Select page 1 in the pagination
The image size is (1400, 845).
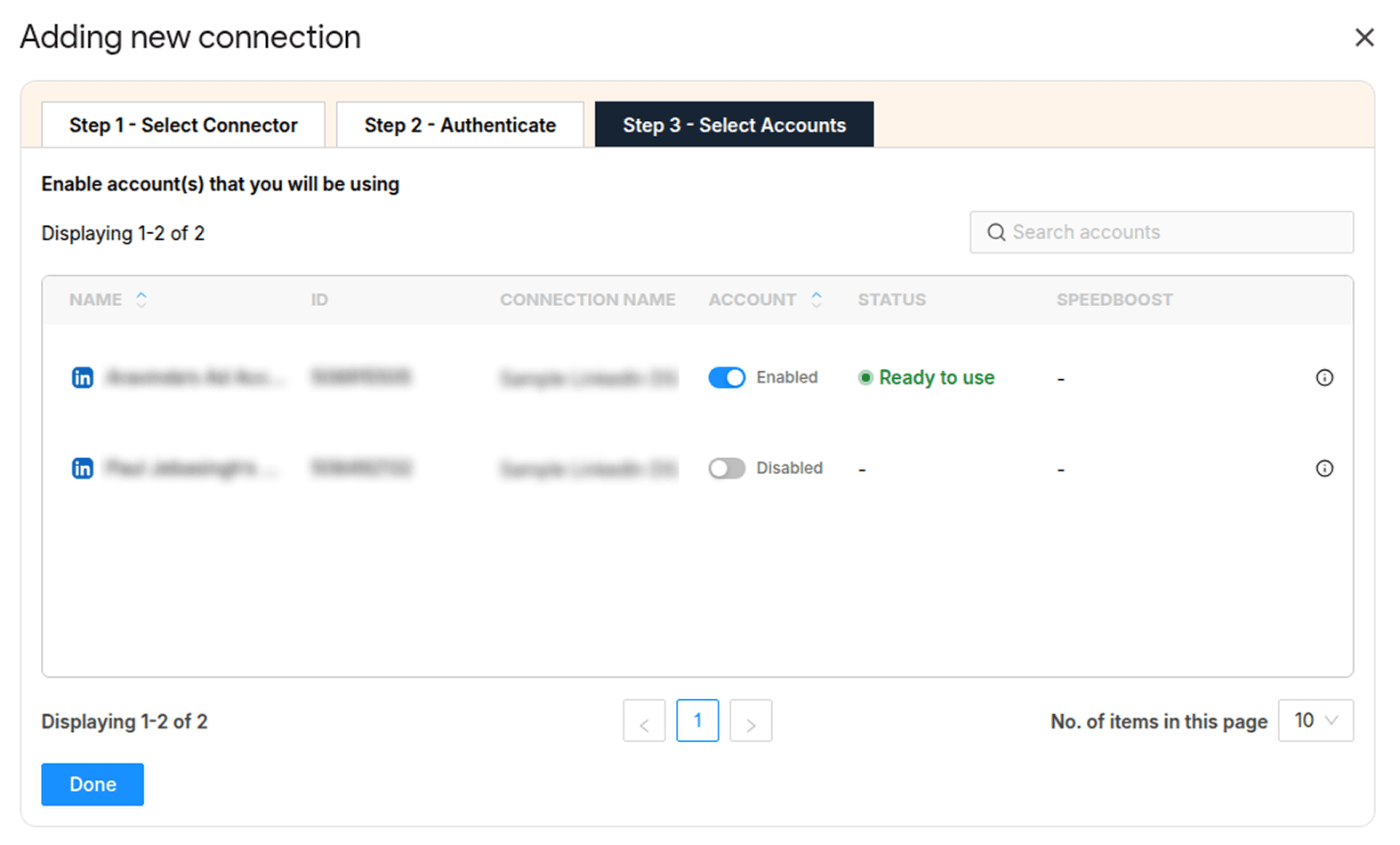coord(697,720)
